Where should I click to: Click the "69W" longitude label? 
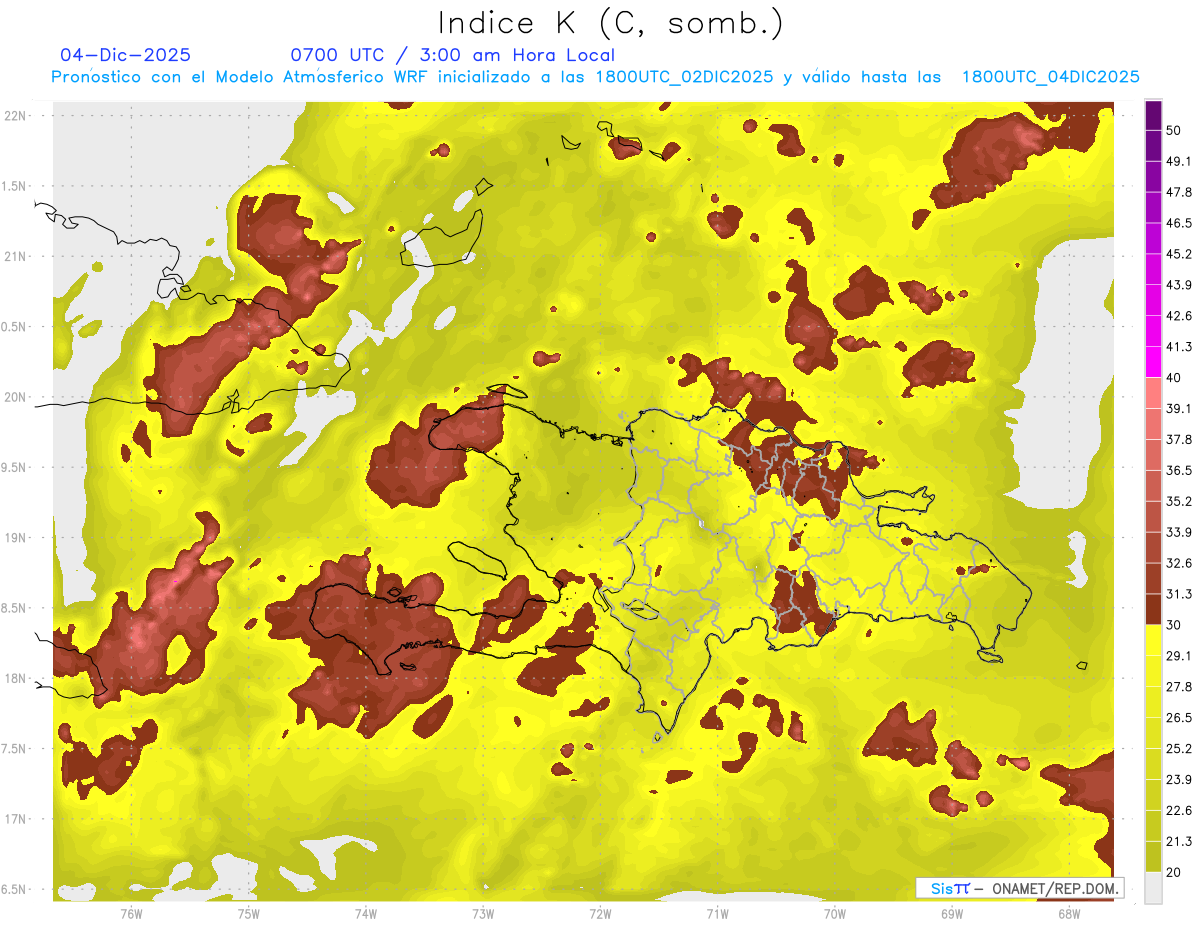[952, 913]
